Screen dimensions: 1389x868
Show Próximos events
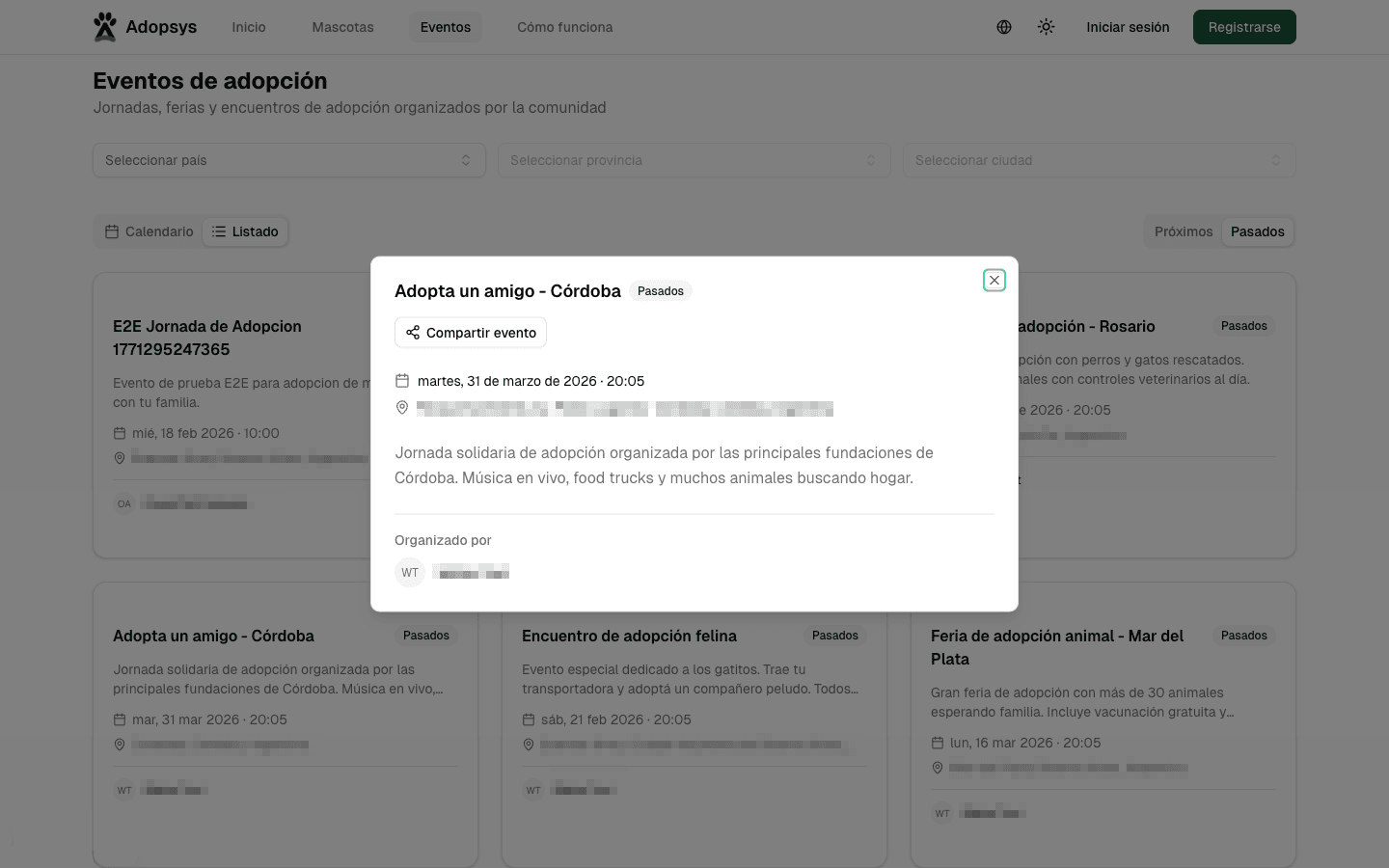click(1183, 231)
